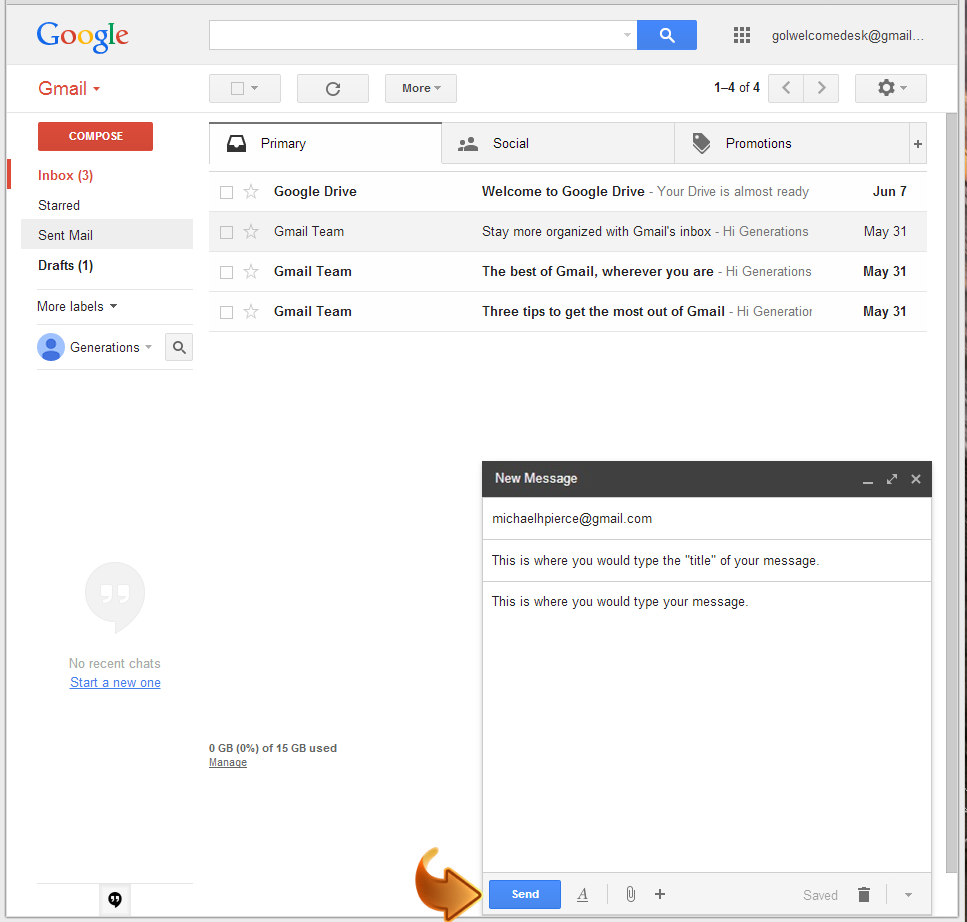Click the '1–4 of 4' message count
Screen dimensions: 967x922
[x=737, y=88]
